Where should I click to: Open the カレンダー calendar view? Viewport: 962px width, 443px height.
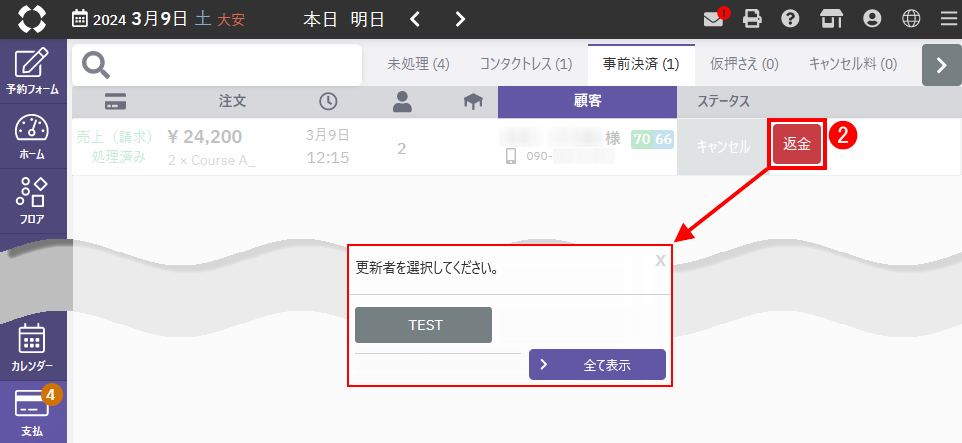coord(33,346)
